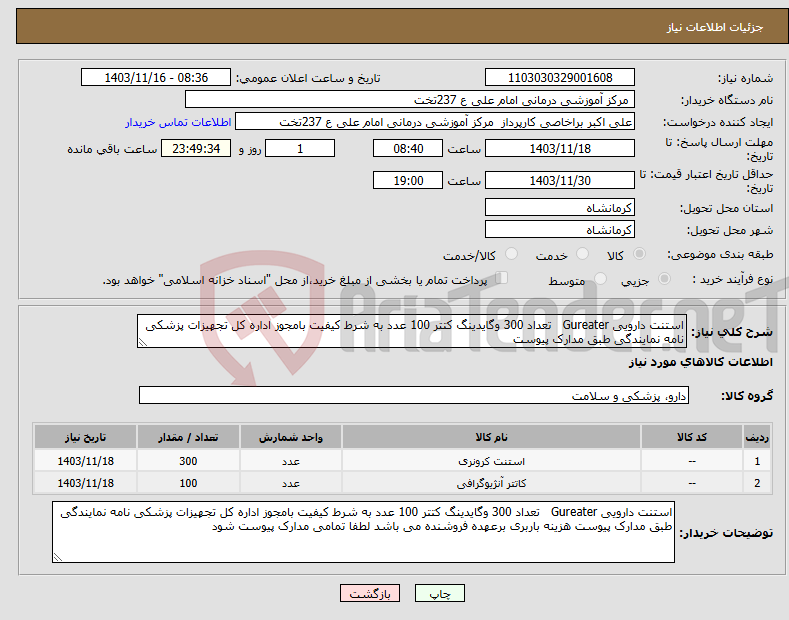Click the response deadline date 1403/11/18 field

[x=560, y=148]
